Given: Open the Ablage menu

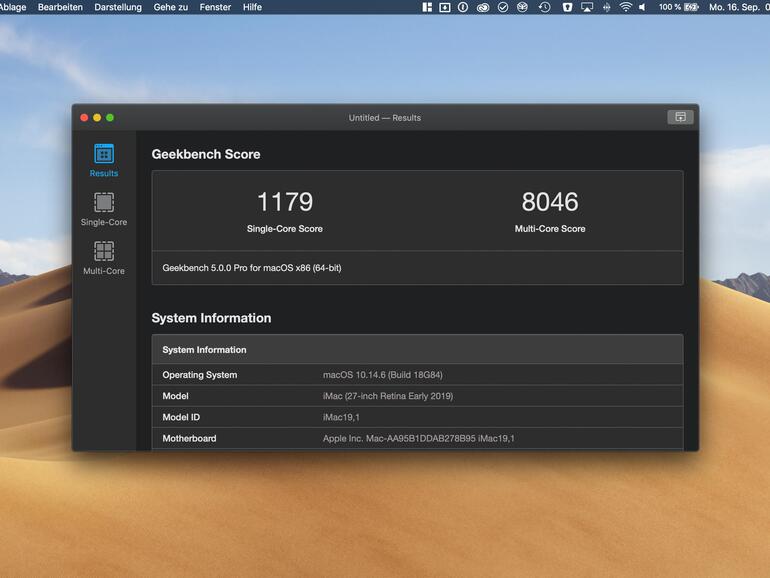Looking at the screenshot, I should [x=13, y=7].
